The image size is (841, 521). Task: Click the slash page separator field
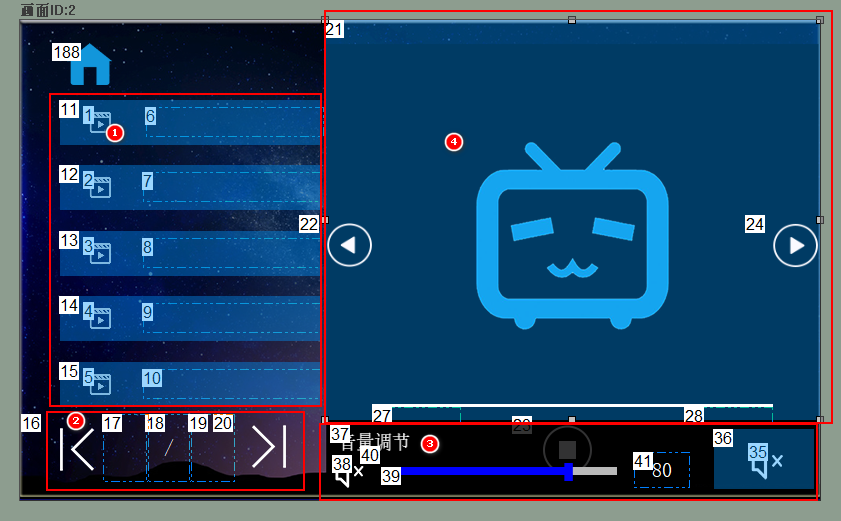[x=168, y=447]
